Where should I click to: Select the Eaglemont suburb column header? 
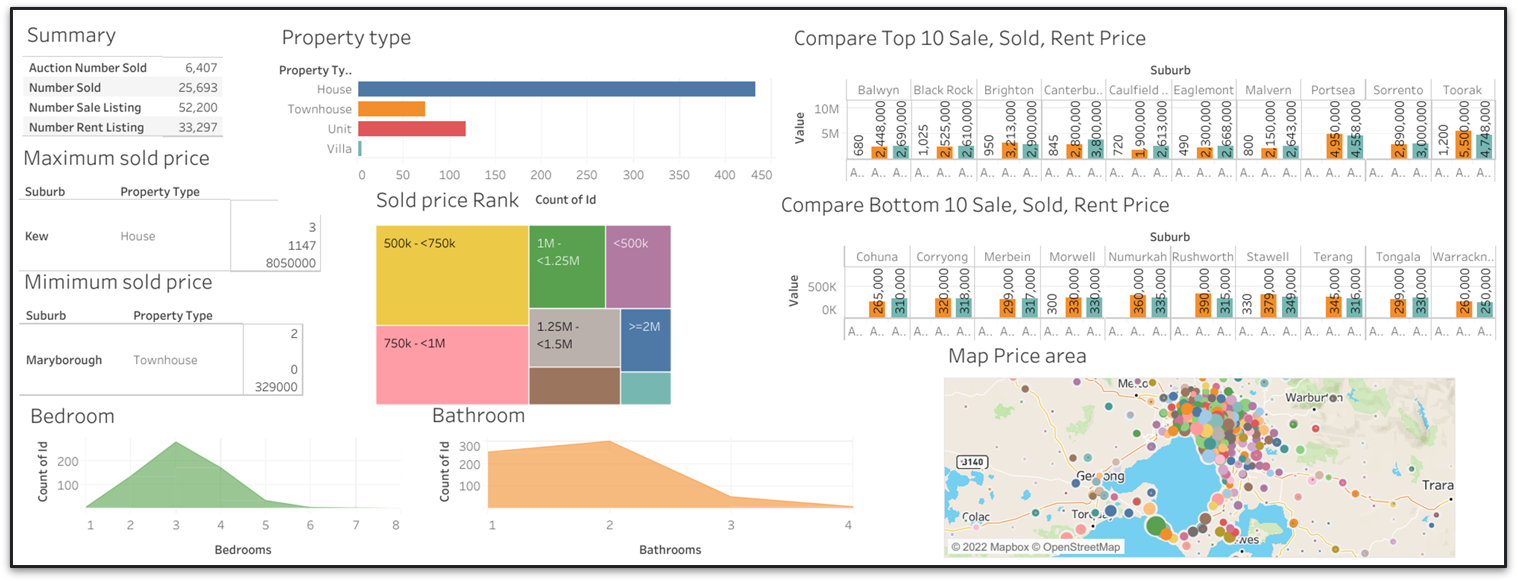(x=1203, y=90)
